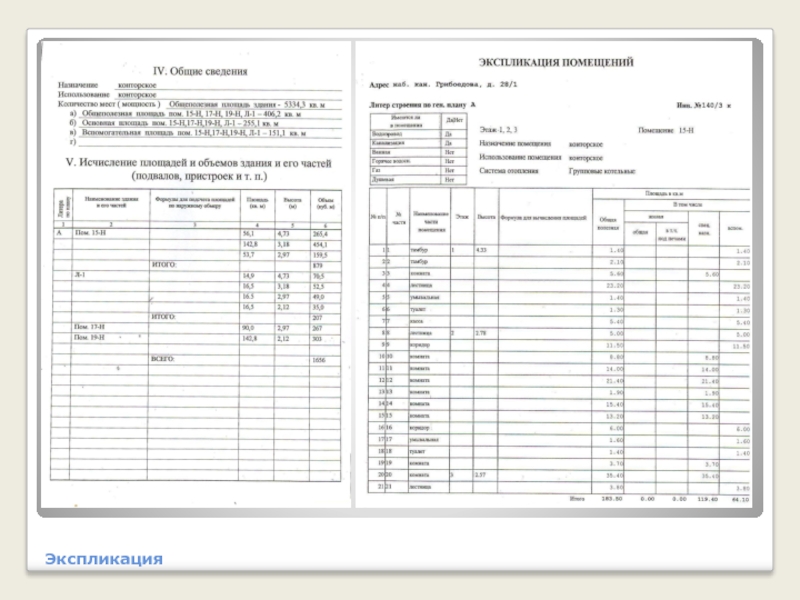Click the height value '4.33'
This screenshot has height=600, width=800.
click(x=481, y=250)
